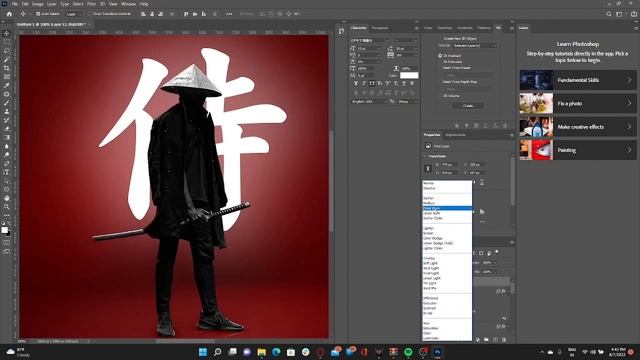Select the Eraser tool

(7, 129)
